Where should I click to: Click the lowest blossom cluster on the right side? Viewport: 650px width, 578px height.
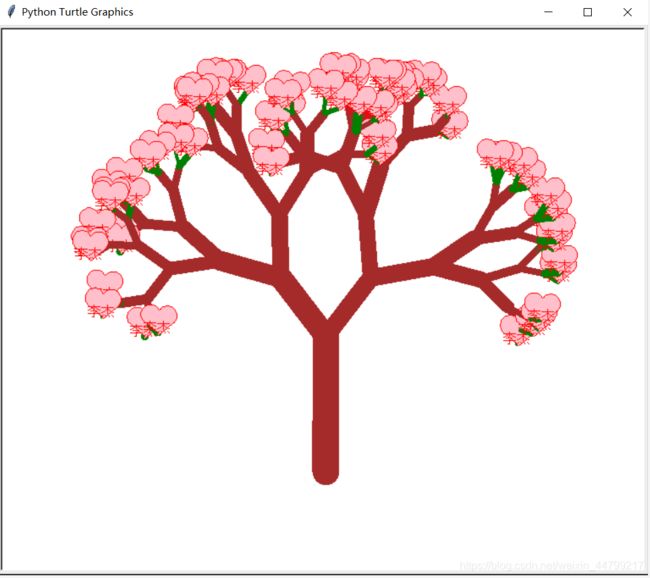518,327
